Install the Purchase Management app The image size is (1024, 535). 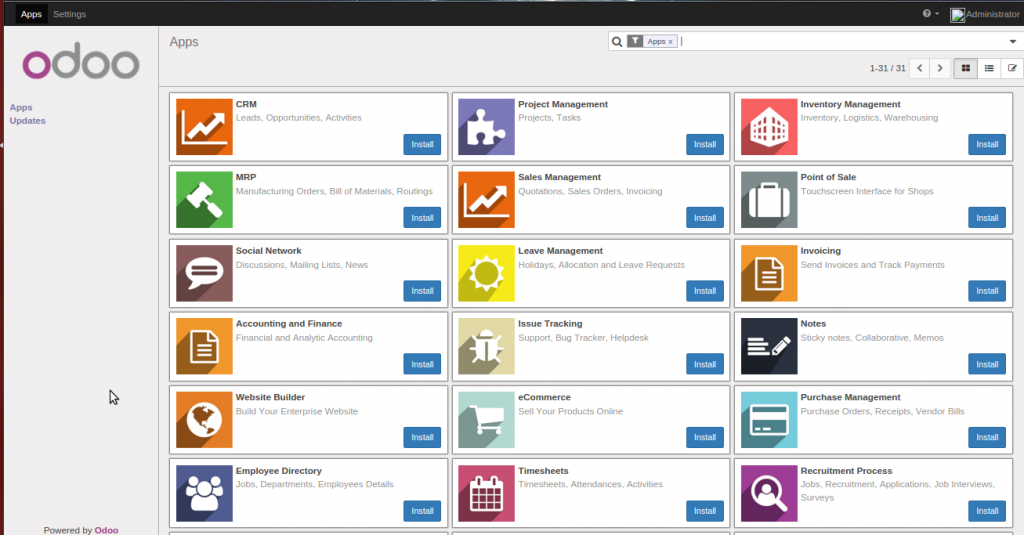(x=987, y=437)
